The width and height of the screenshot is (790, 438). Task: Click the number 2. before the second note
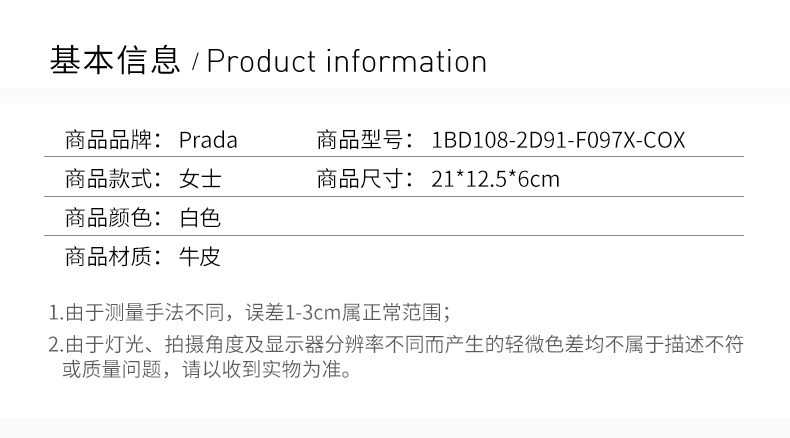[55, 345]
